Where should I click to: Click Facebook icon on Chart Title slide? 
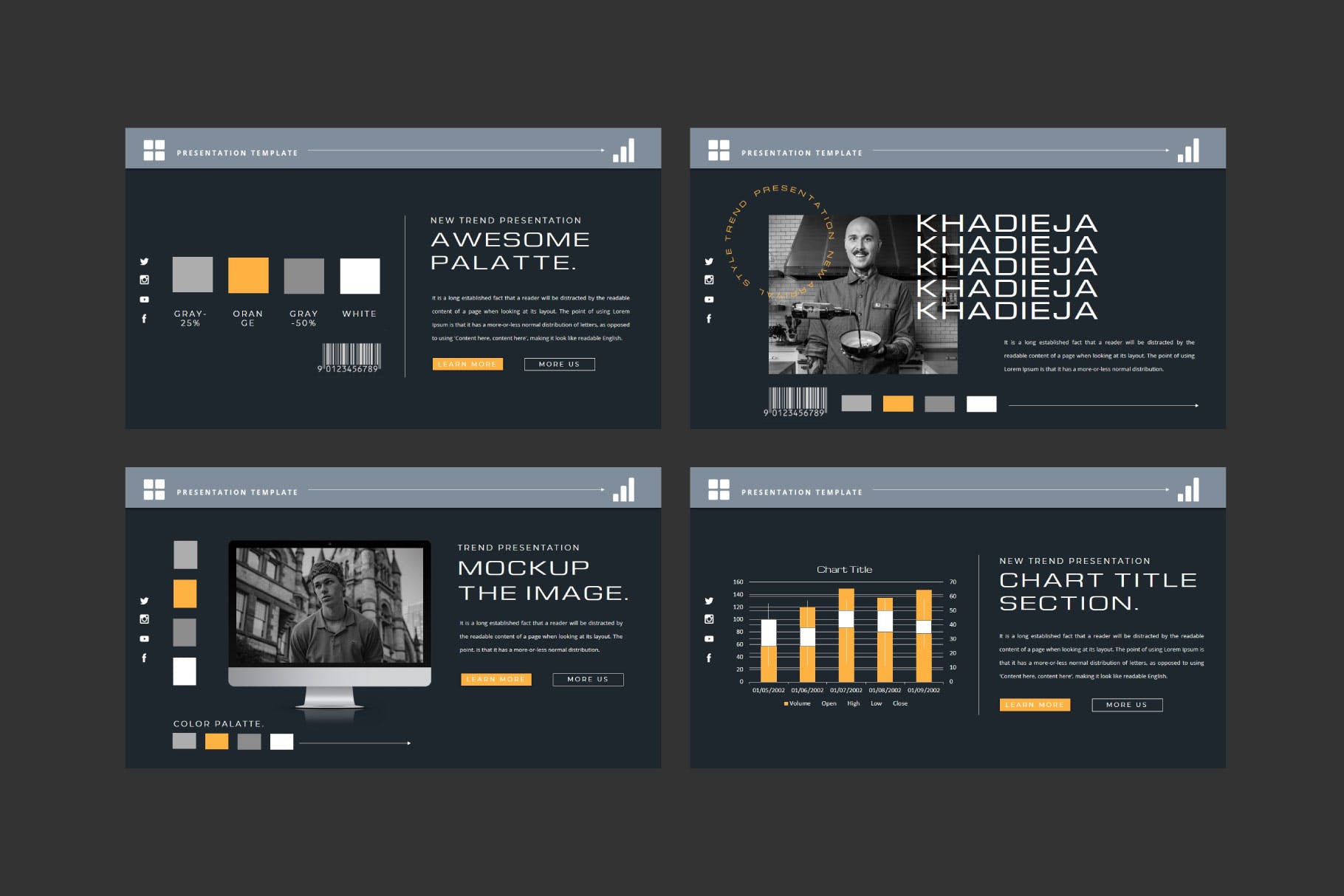coord(709,658)
